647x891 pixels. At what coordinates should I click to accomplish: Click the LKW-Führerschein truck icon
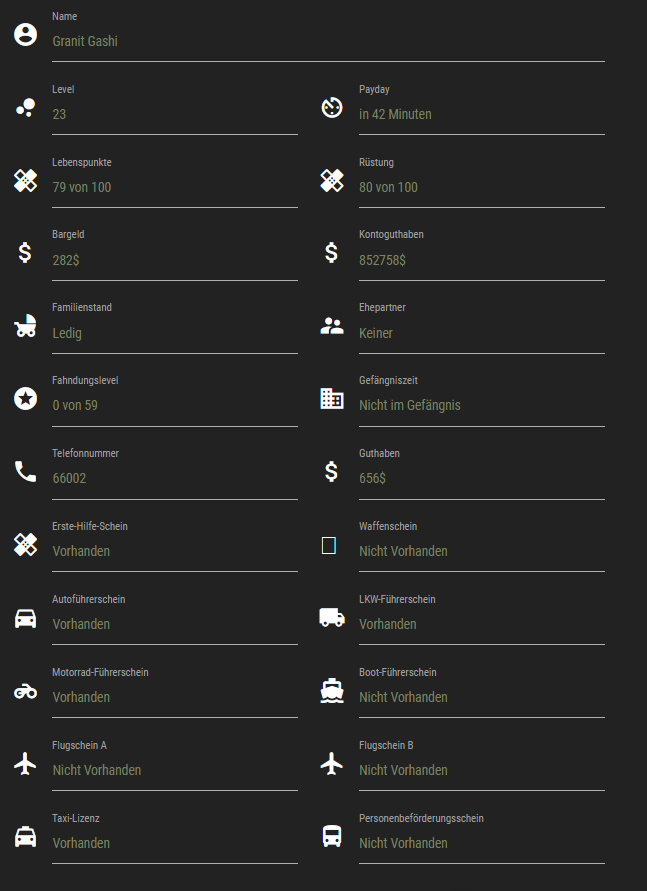tap(332, 618)
